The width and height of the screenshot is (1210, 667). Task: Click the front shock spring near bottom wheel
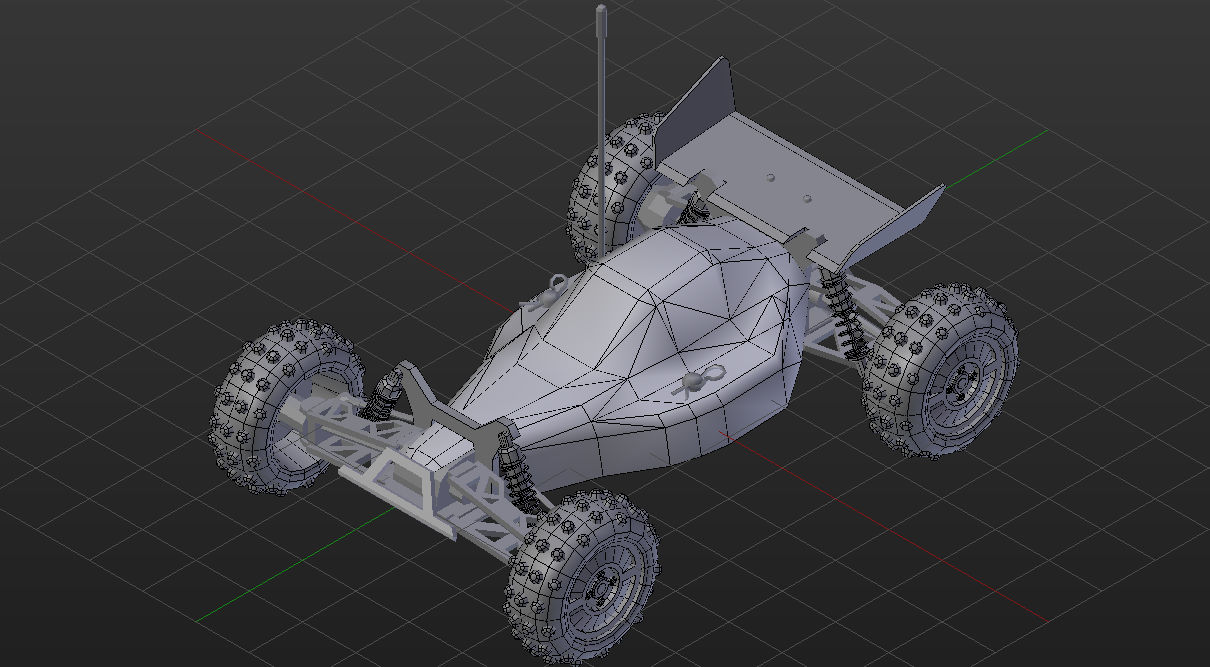pyautogui.click(x=515, y=470)
